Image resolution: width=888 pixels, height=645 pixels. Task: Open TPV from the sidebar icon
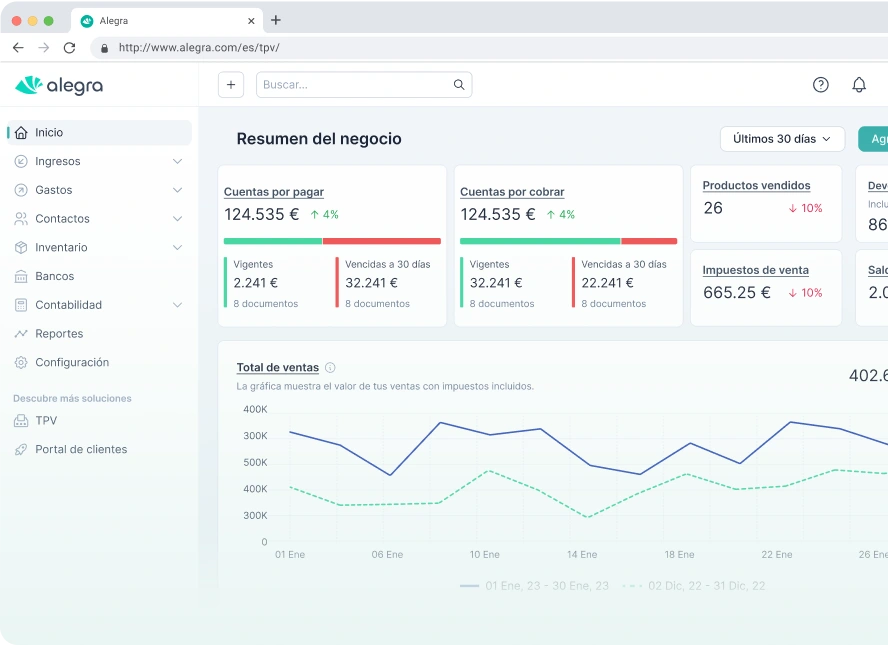point(22,420)
